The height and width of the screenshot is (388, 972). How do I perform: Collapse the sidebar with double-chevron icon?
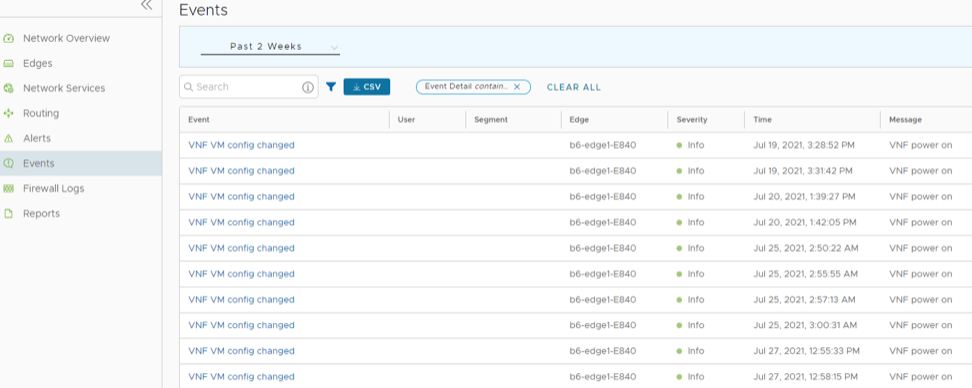click(x=146, y=6)
